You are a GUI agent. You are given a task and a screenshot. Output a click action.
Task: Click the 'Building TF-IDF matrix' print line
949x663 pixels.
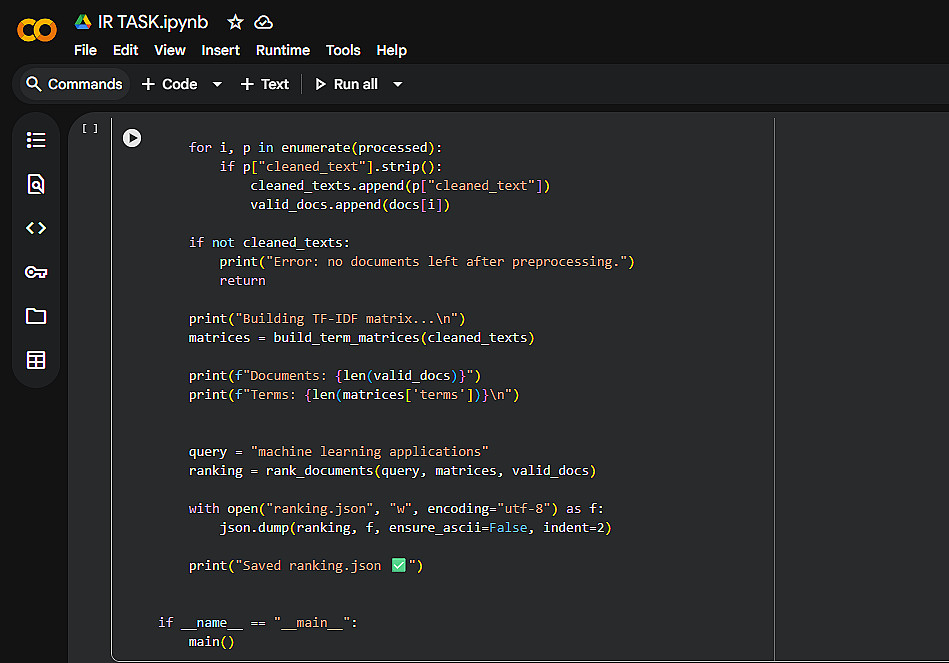tap(327, 318)
